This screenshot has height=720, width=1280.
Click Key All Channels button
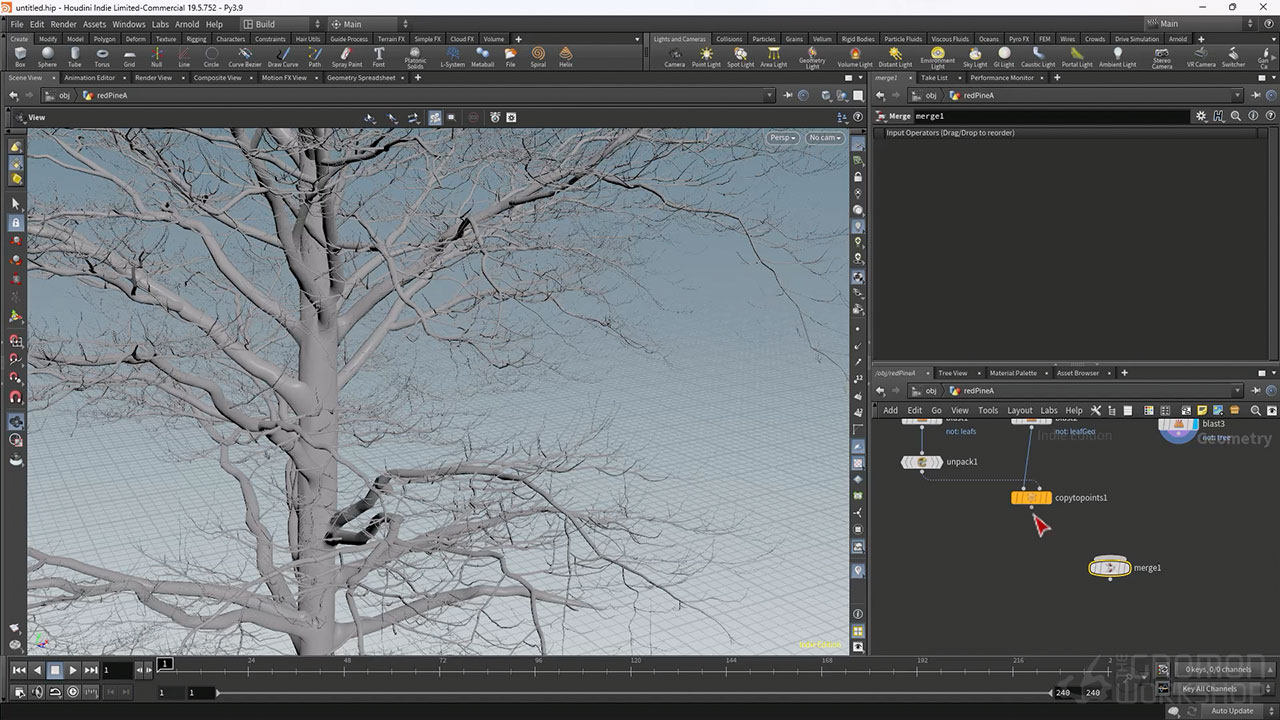point(1209,689)
